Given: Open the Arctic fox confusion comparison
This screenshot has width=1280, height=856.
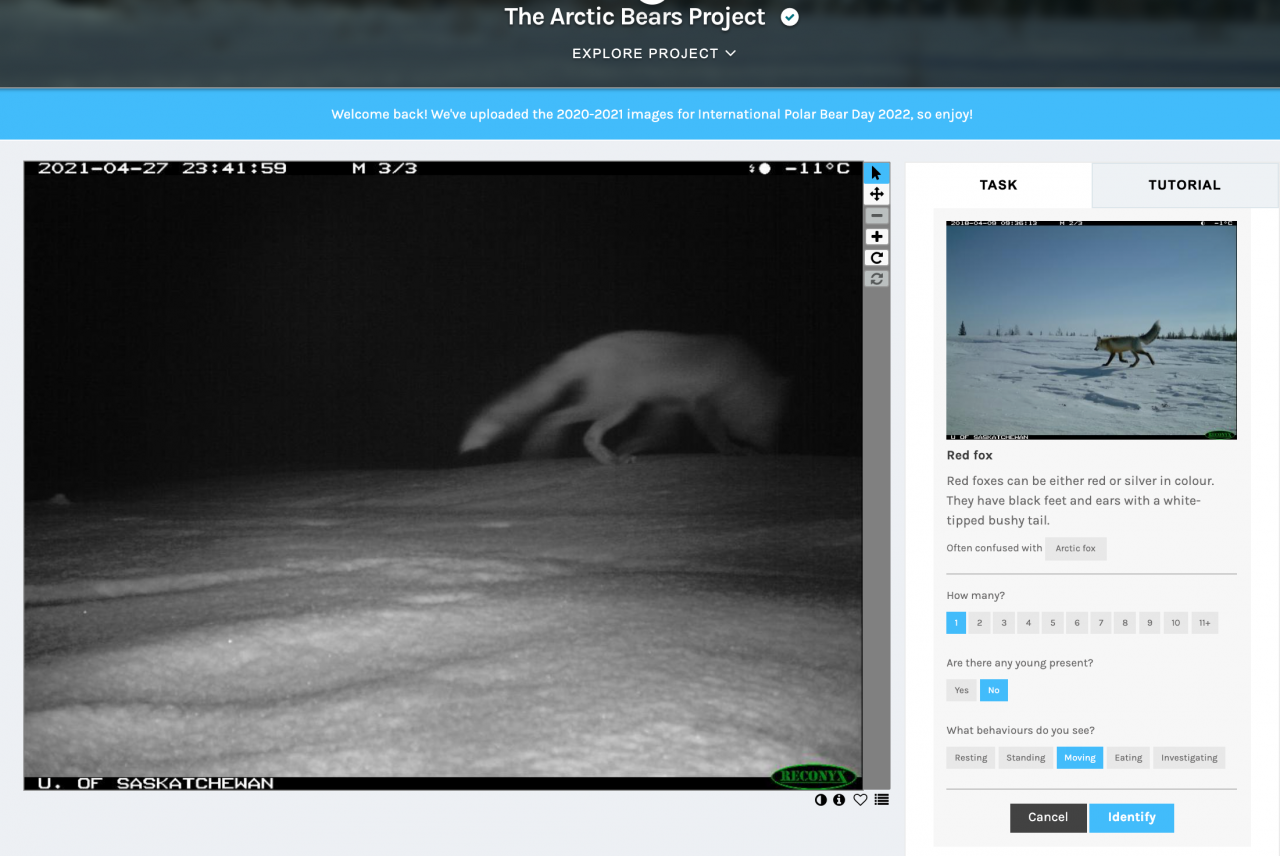Looking at the screenshot, I should pos(1075,548).
